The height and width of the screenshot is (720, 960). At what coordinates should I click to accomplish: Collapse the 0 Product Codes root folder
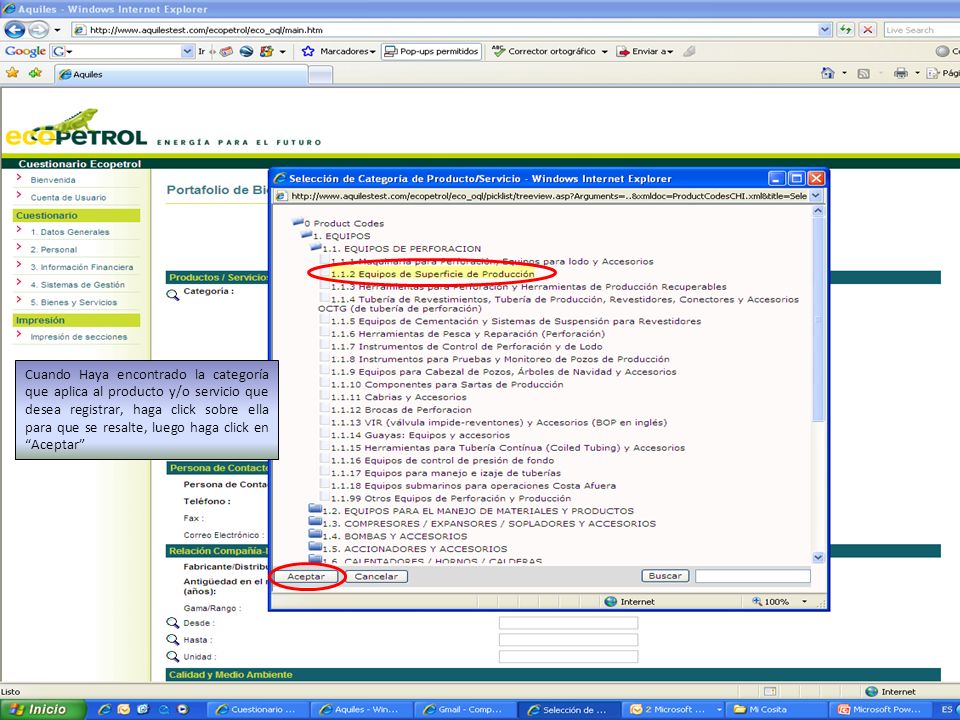[x=298, y=222]
